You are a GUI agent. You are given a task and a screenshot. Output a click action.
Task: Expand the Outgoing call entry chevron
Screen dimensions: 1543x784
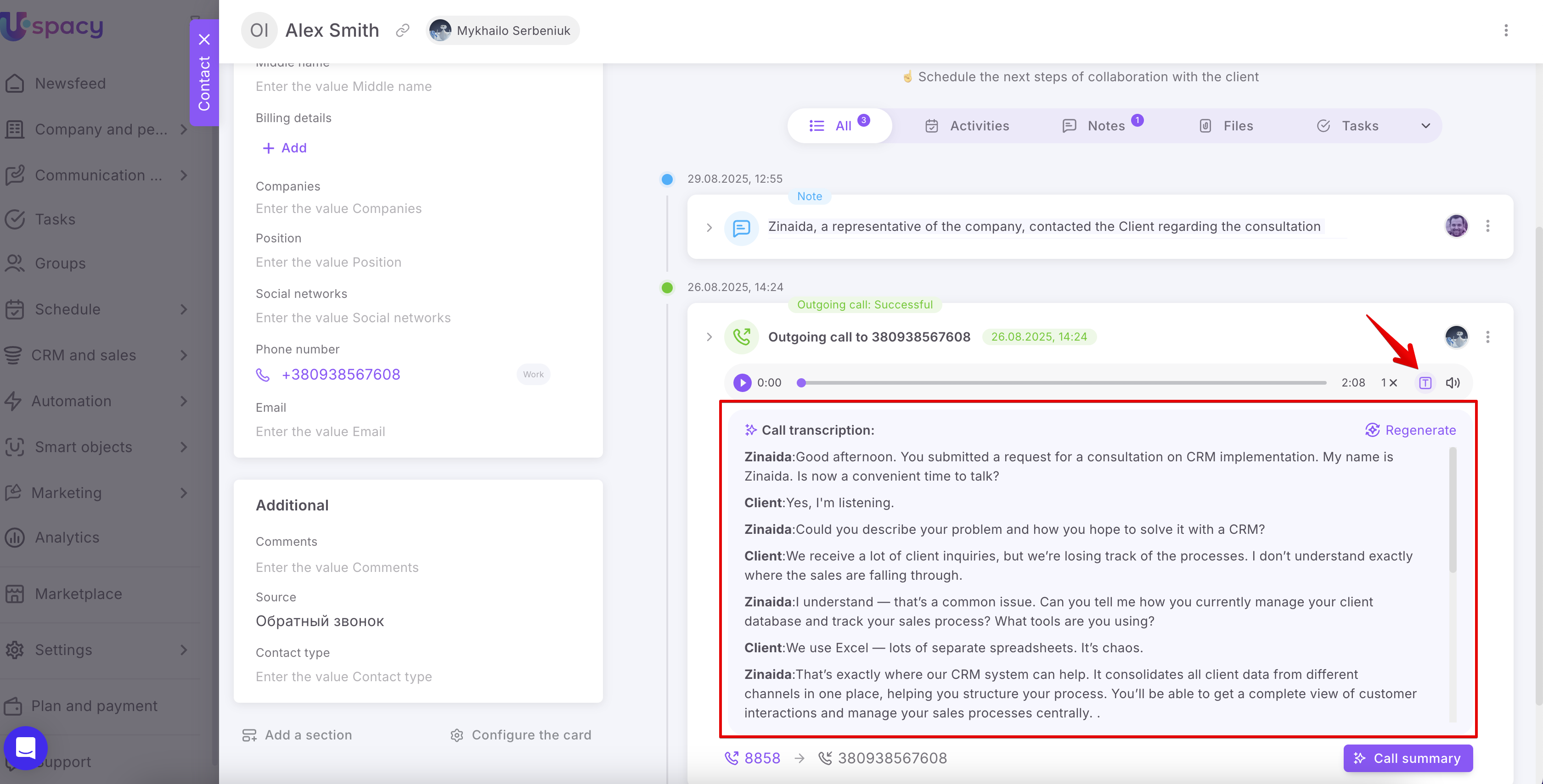709,337
